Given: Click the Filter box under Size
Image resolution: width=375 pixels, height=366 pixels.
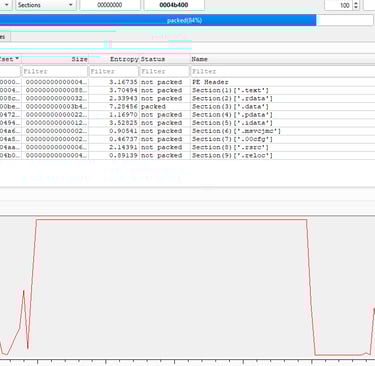Looking at the screenshot, I should tap(55, 71).
